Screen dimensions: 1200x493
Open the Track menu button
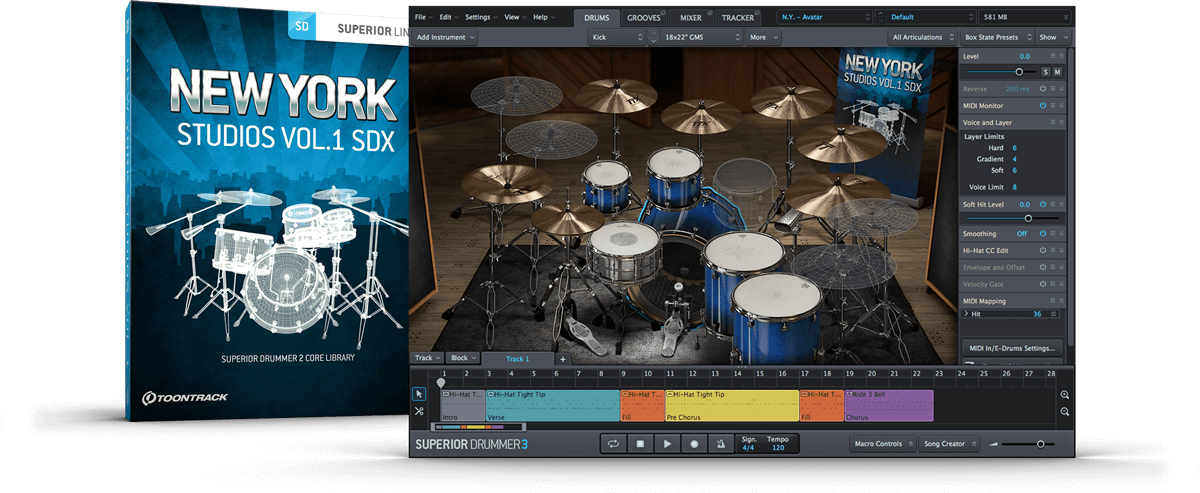pos(428,358)
